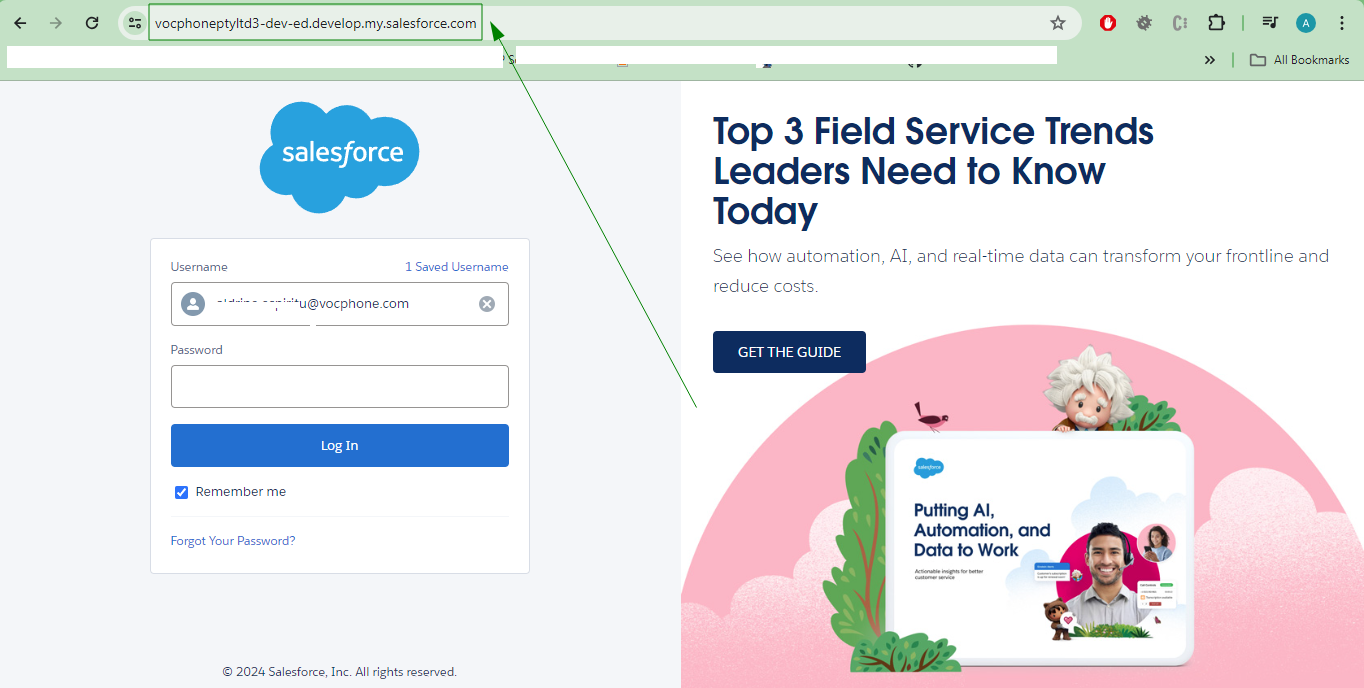This screenshot has width=1364, height=688.
Task: Expand hidden bookmarks with the chevron
Action: point(1210,59)
